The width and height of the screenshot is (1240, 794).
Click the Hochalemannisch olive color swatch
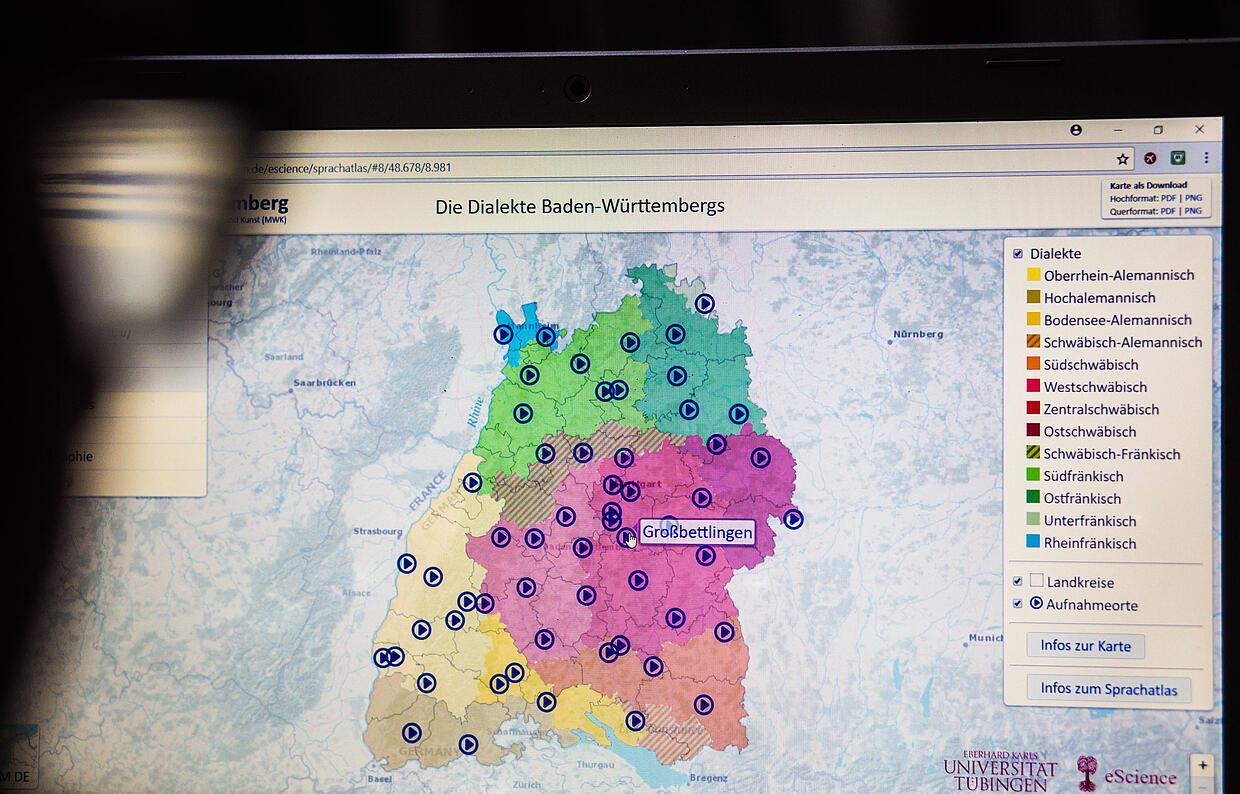pyautogui.click(x=1034, y=297)
